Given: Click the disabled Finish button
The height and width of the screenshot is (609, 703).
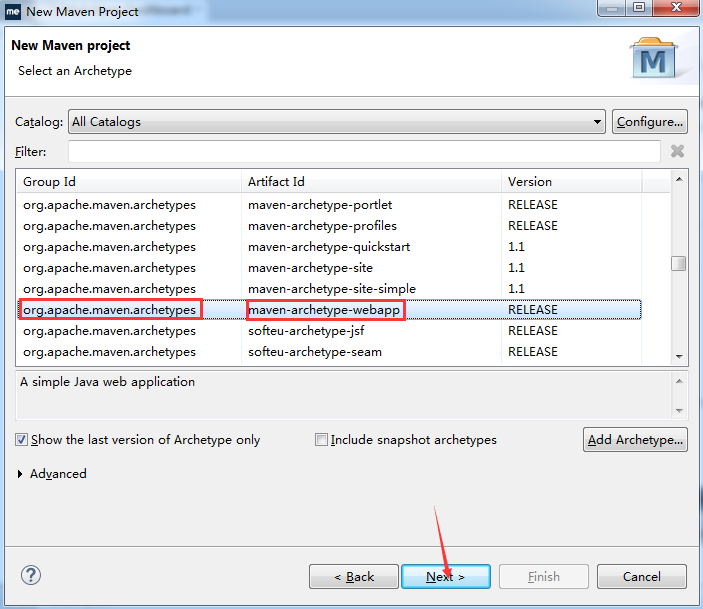Looking at the screenshot, I should tap(544, 576).
